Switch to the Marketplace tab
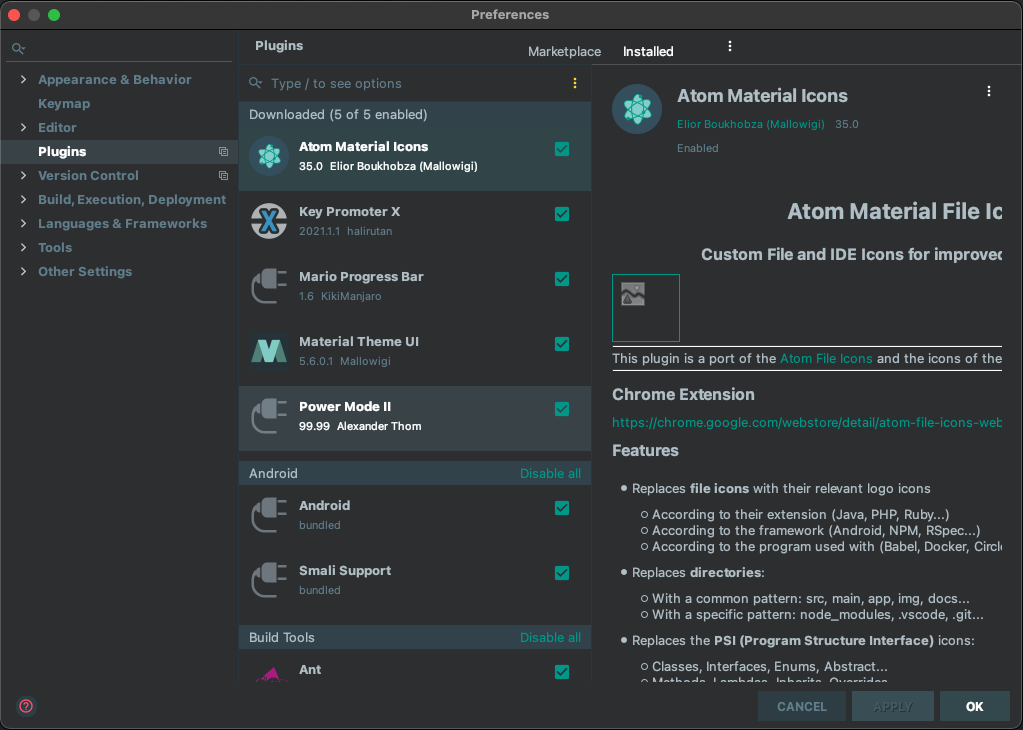Viewport: 1023px width, 730px height. pos(564,52)
